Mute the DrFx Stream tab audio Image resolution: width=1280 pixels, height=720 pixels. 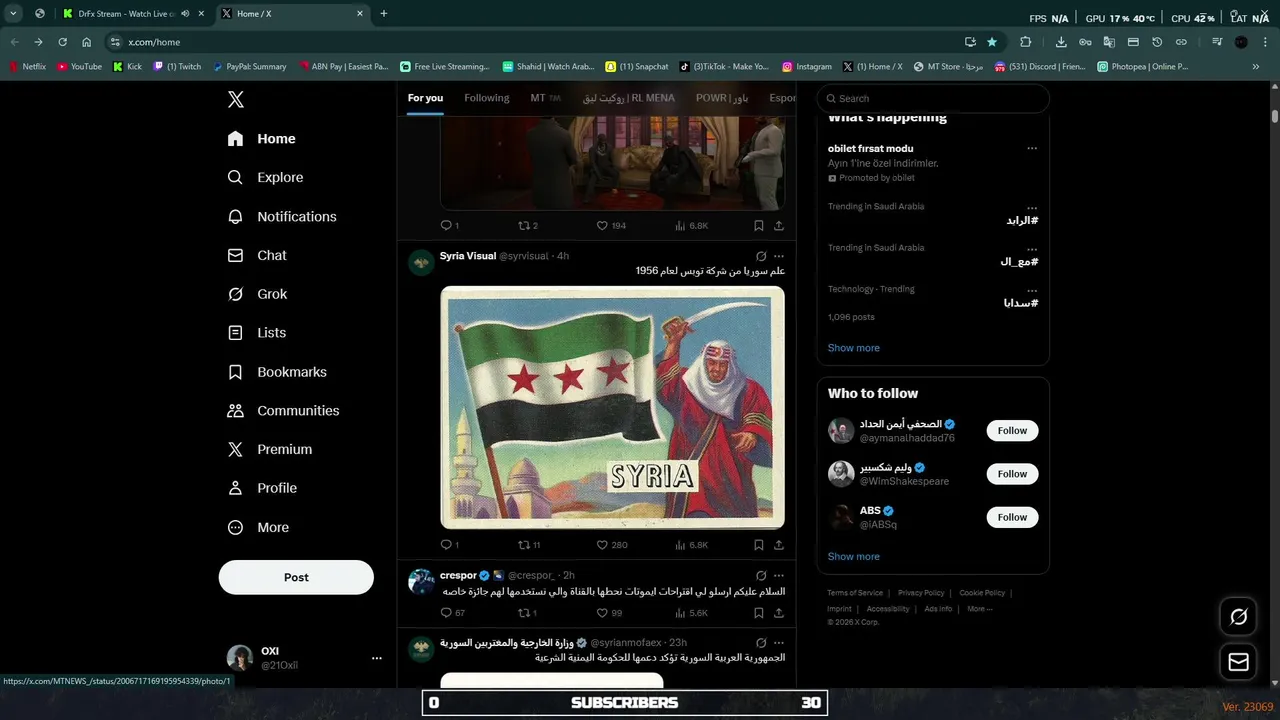(x=185, y=14)
